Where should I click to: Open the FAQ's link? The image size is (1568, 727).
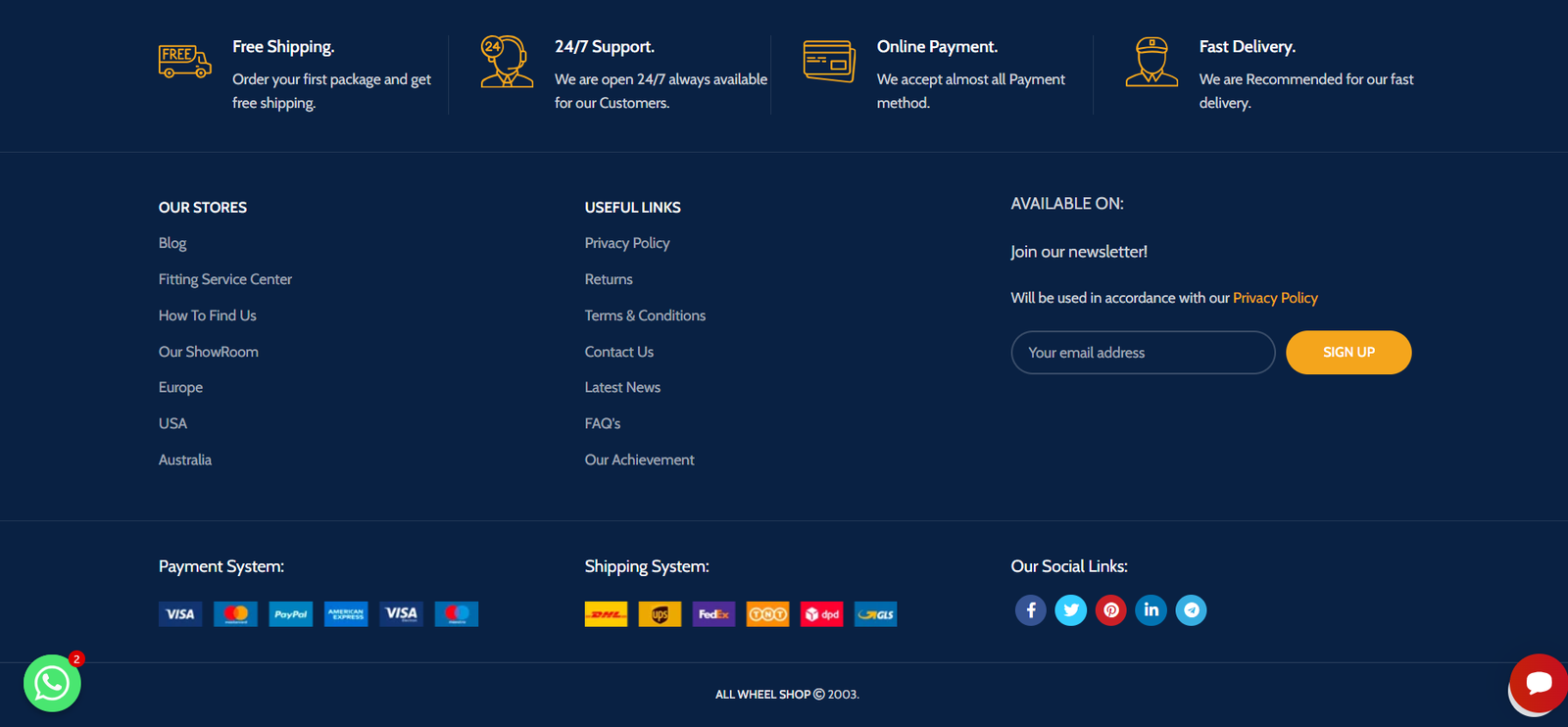603,423
